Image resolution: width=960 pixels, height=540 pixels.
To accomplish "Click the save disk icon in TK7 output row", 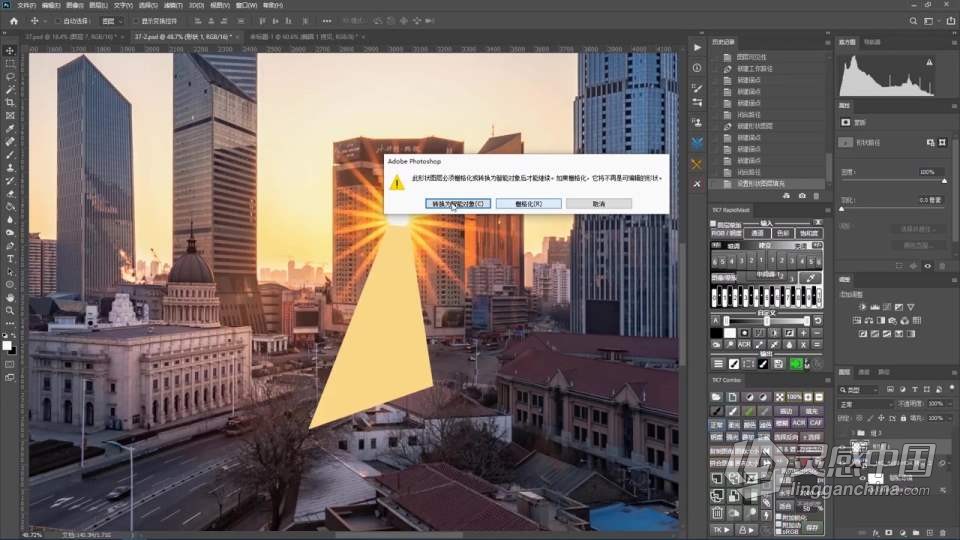I will 778,364.
